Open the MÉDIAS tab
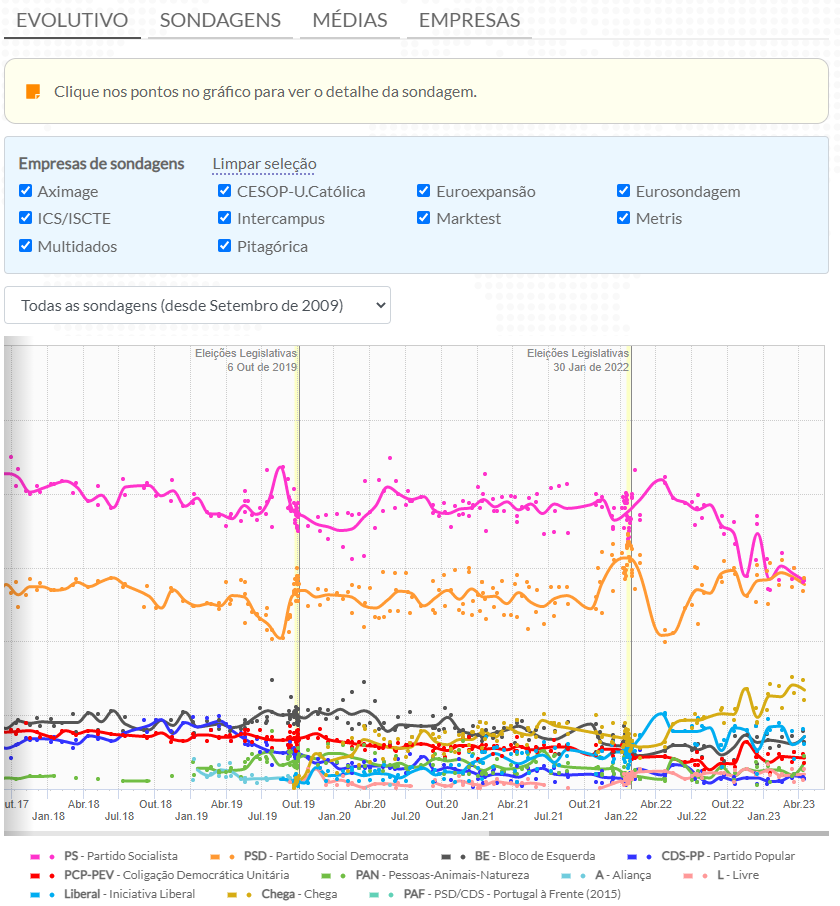The height and width of the screenshot is (906, 840). 349,20
